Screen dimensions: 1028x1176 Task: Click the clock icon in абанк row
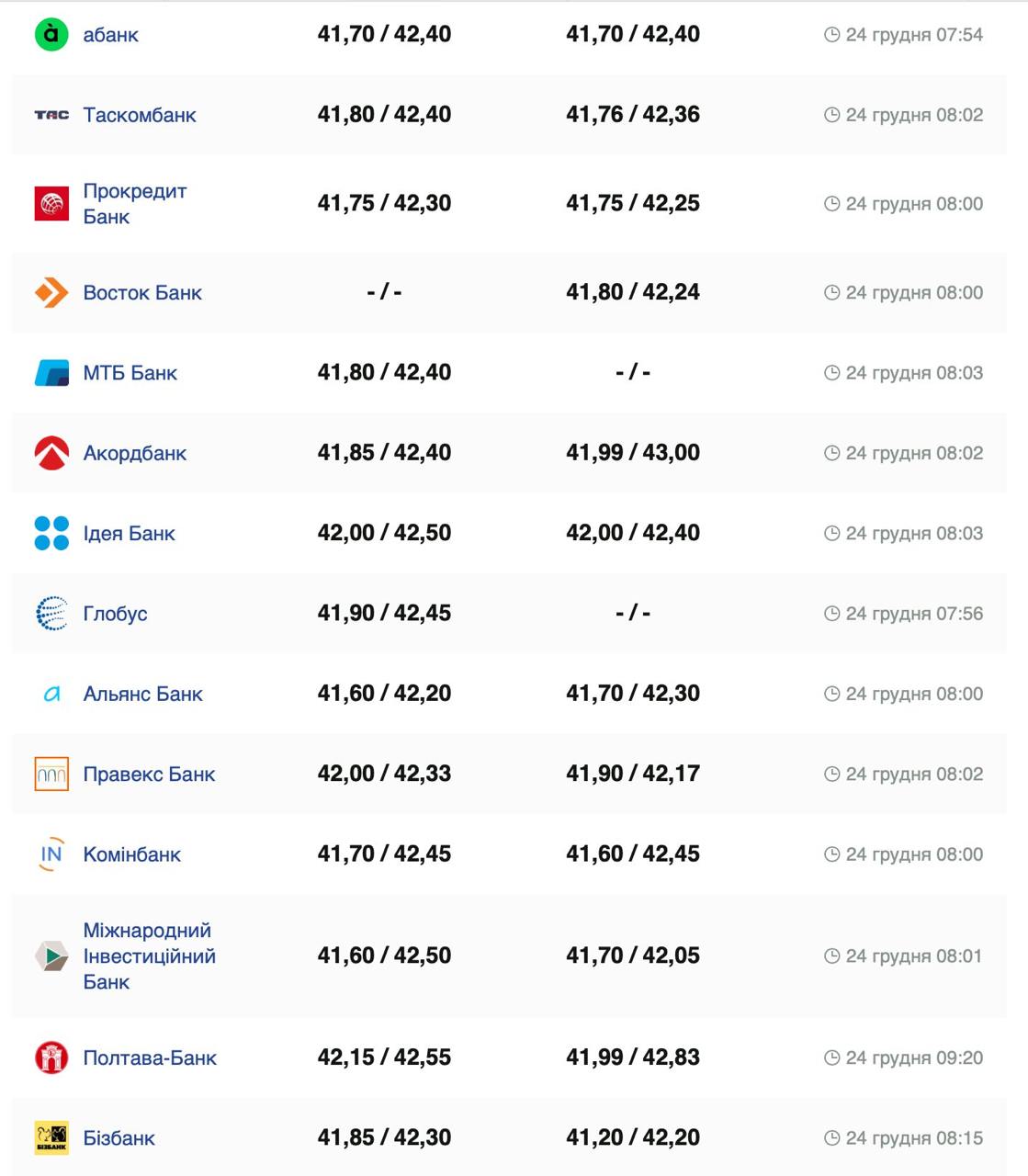[x=832, y=35]
